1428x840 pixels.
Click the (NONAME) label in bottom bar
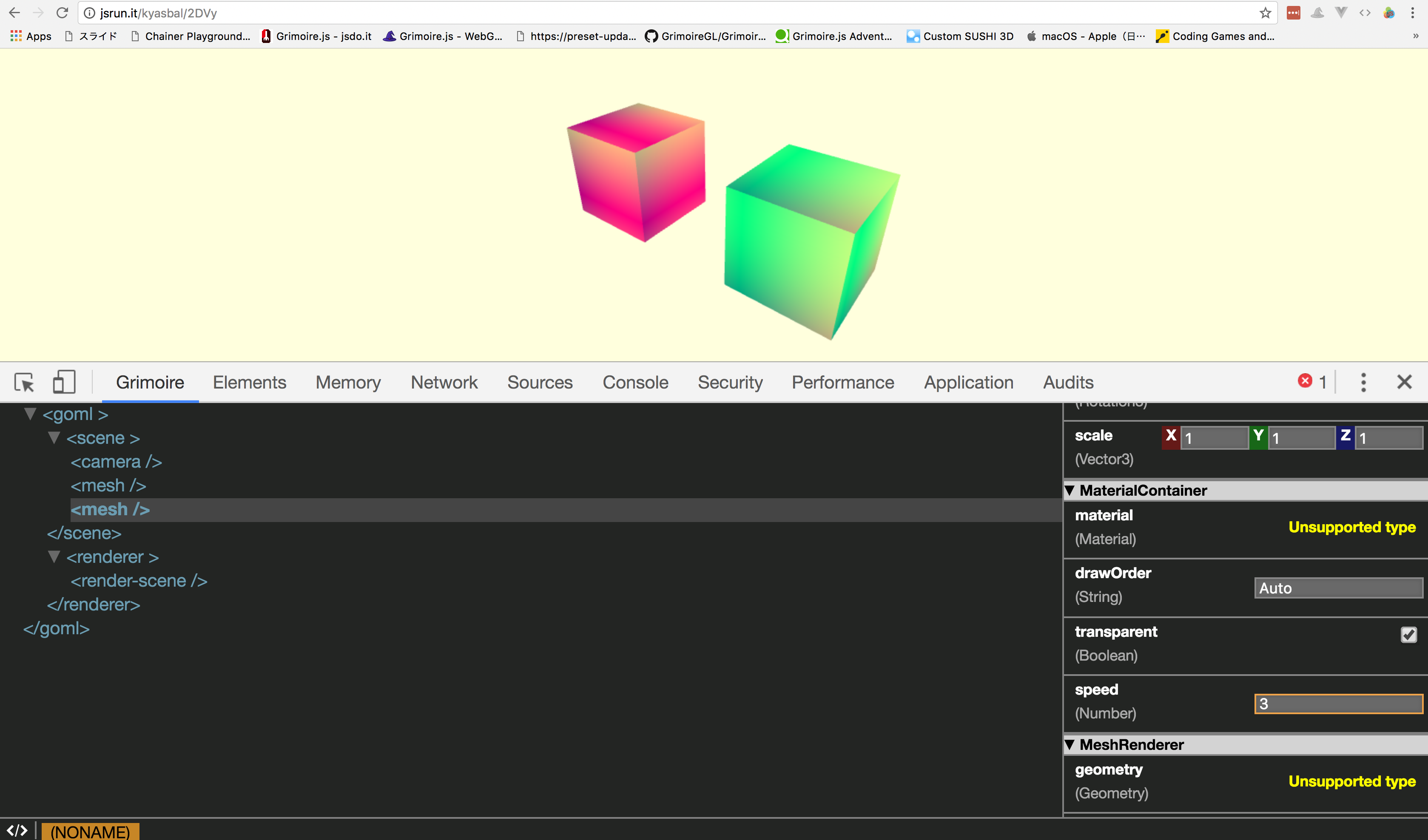pyautogui.click(x=90, y=831)
